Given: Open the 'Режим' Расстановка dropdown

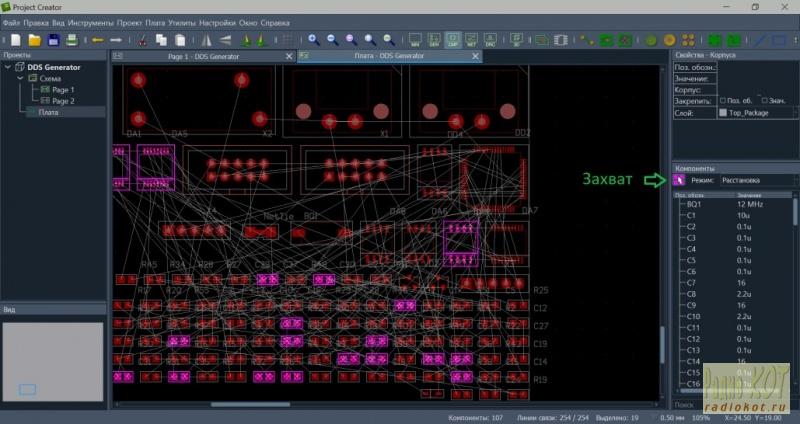Looking at the screenshot, I should [x=758, y=180].
